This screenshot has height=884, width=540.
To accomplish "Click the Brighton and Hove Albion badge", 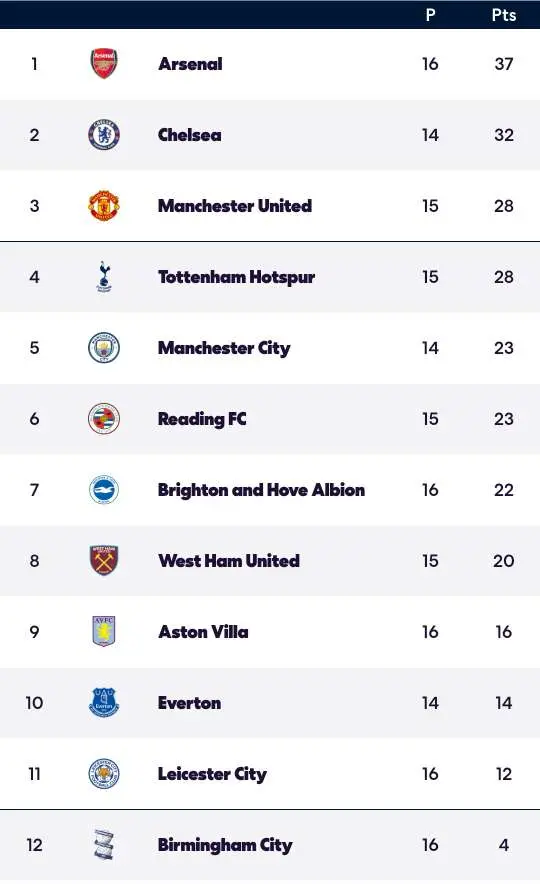I will (104, 489).
